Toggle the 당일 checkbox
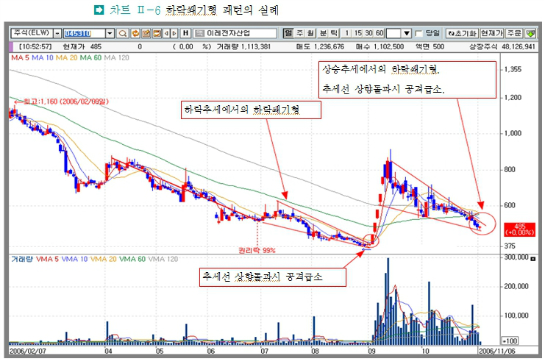545x360 pixels. [x=419, y=34]
